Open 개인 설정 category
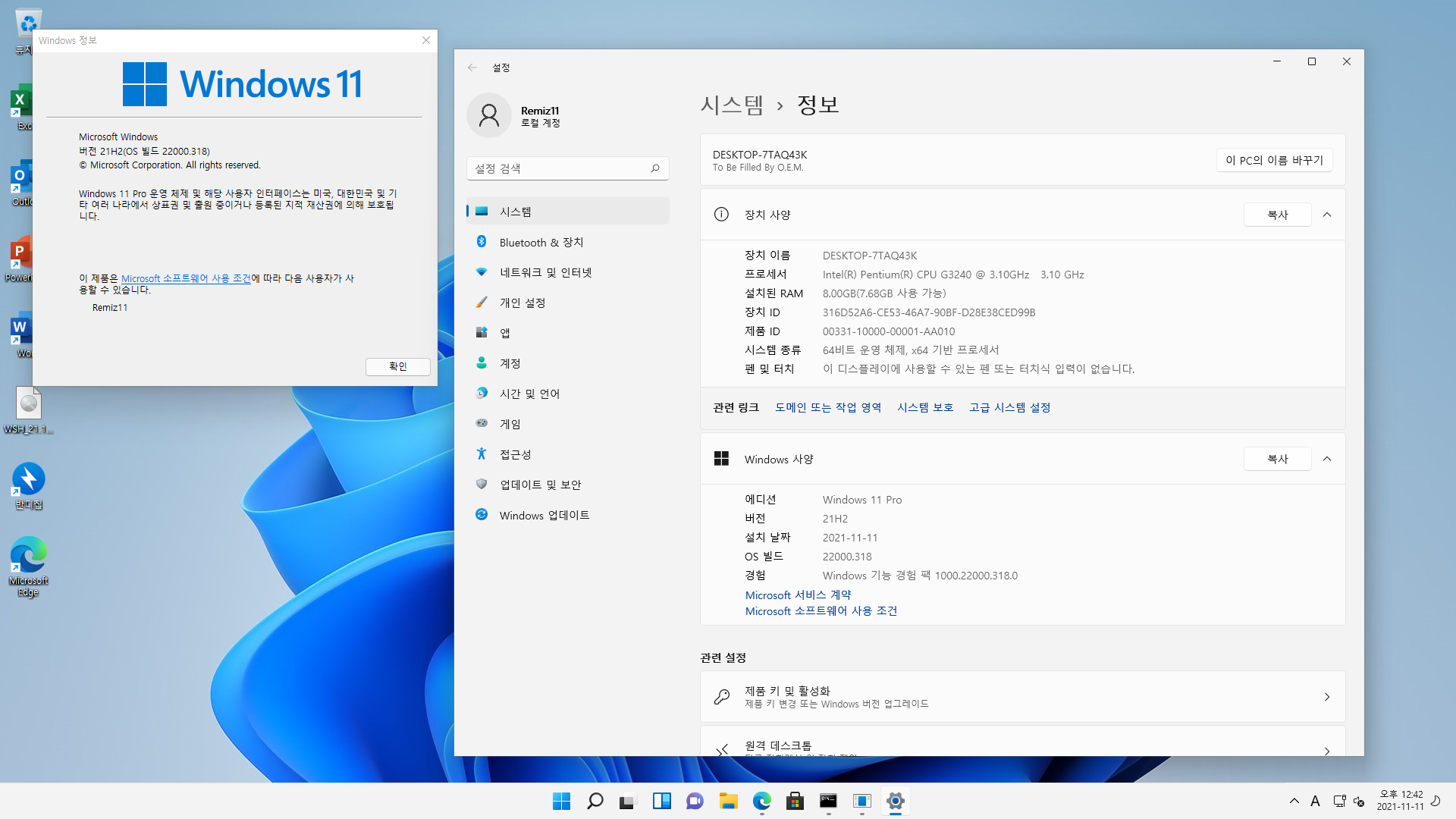Image resolution: width=1456 pixels, height=819 pixels. (x=567, y=303)
